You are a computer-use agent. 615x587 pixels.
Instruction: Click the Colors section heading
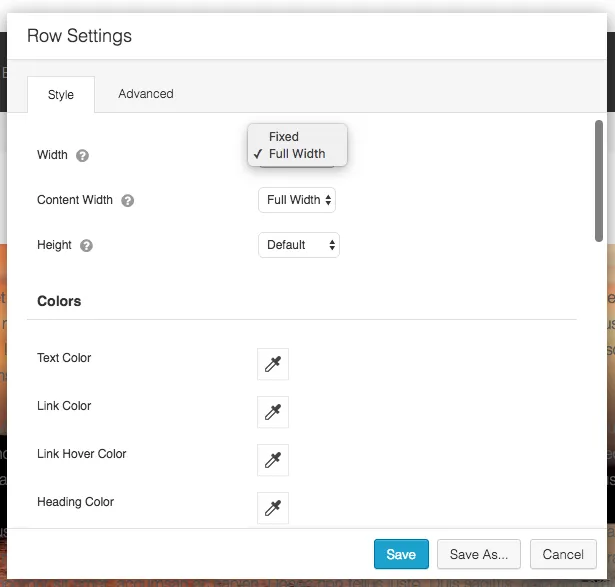pos(59,301)
